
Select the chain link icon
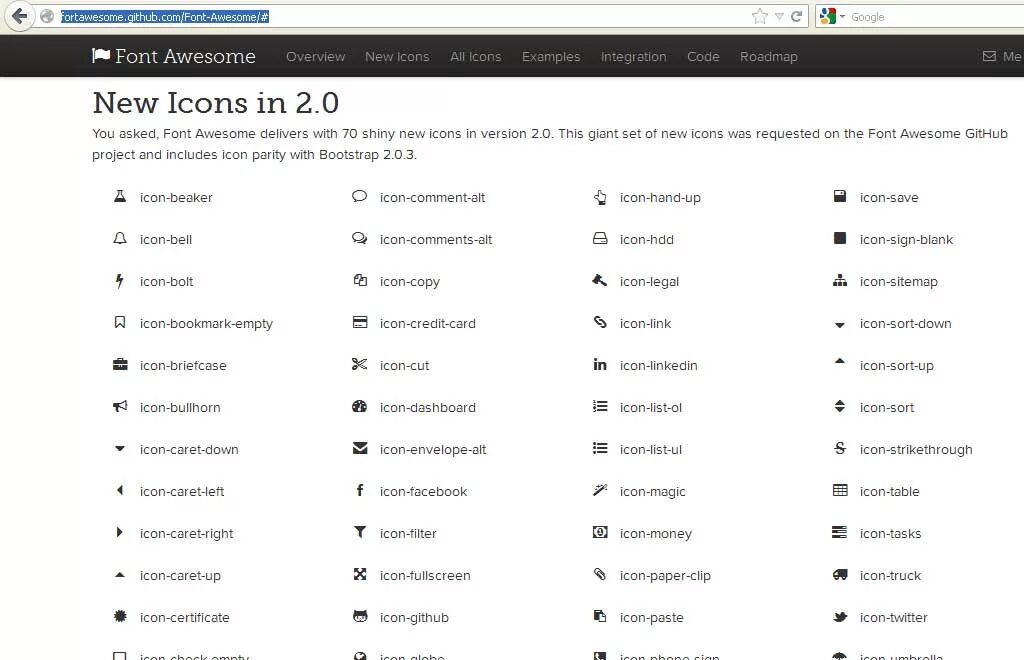pos(600,322)
